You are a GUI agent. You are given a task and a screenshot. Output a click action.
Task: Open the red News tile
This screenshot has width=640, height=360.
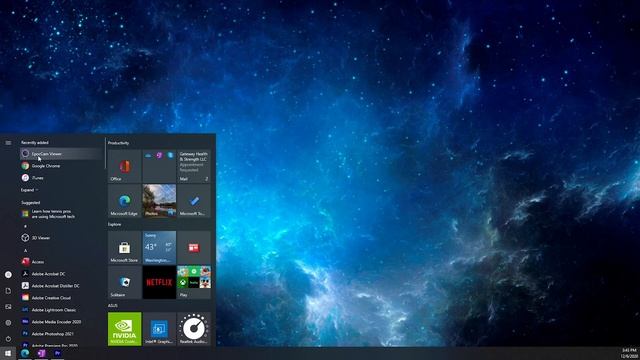(x=194, y=247)
